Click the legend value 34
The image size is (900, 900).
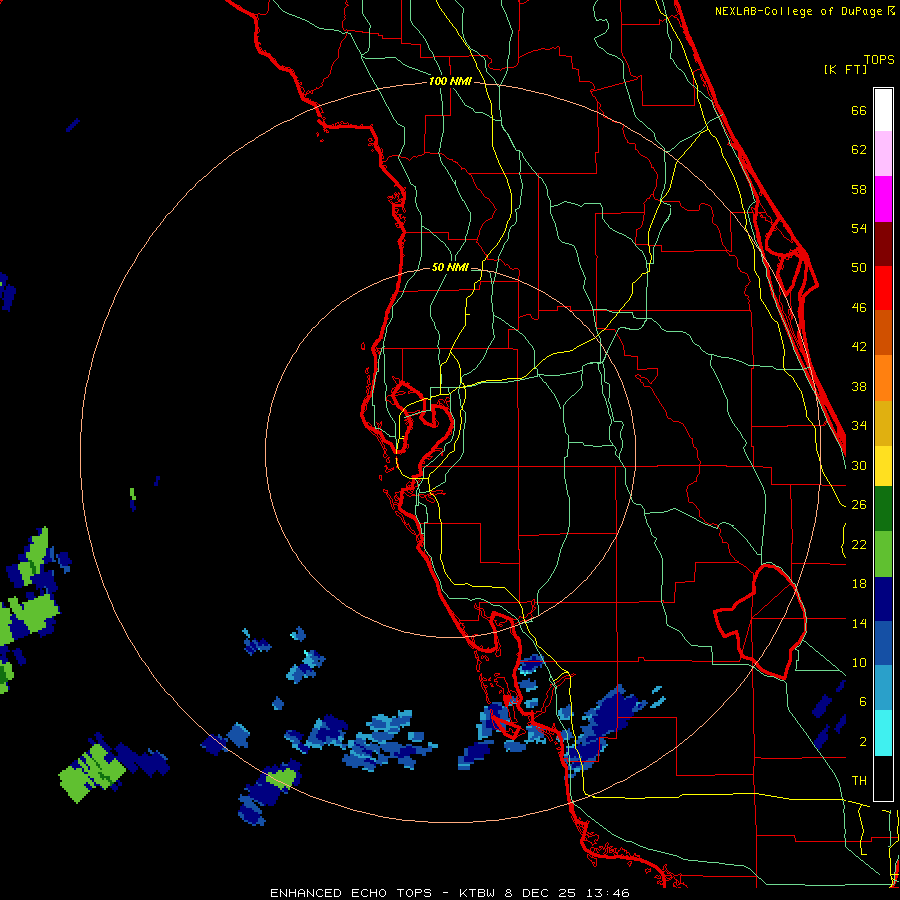(859, 425)
